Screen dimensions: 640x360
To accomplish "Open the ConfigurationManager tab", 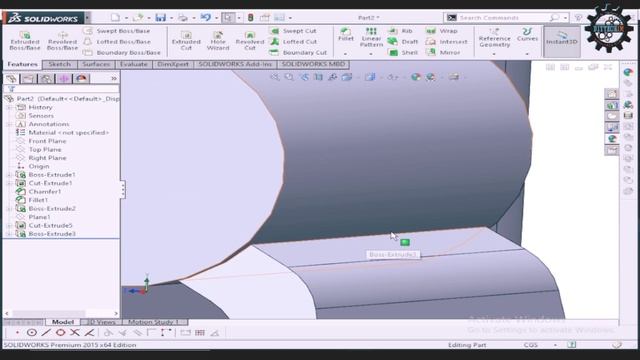I will 46,78.
